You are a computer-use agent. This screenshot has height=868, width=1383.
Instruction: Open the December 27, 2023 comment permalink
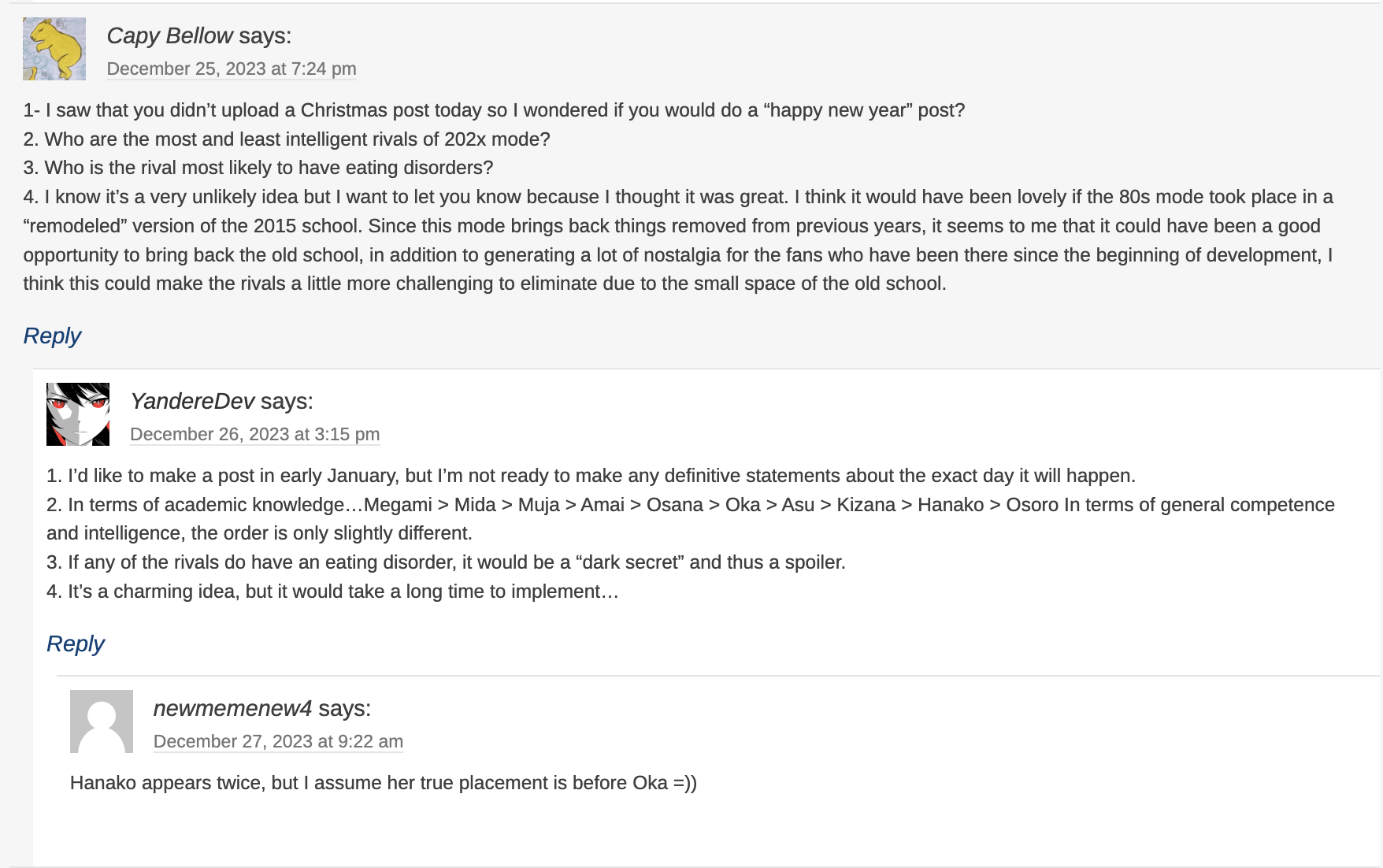coord(278,742)
